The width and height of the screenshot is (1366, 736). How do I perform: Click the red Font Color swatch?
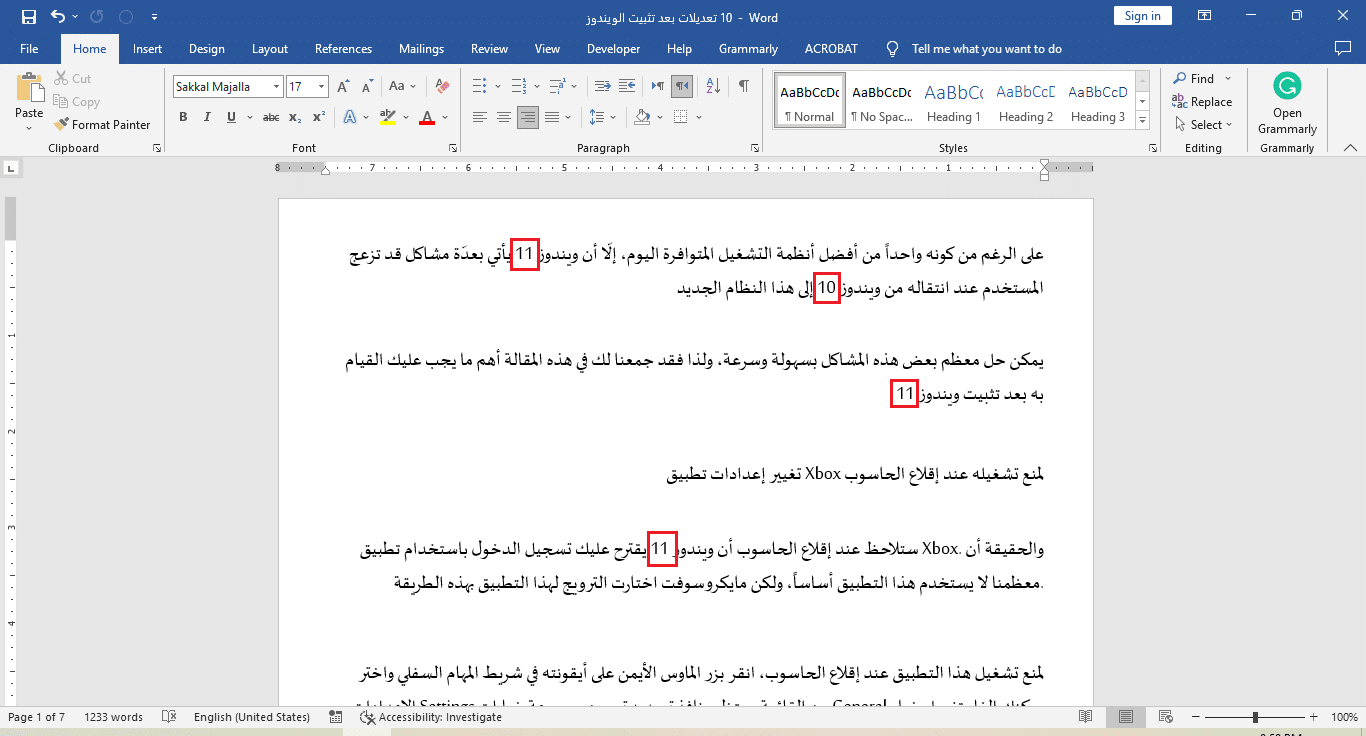point(427,118)
